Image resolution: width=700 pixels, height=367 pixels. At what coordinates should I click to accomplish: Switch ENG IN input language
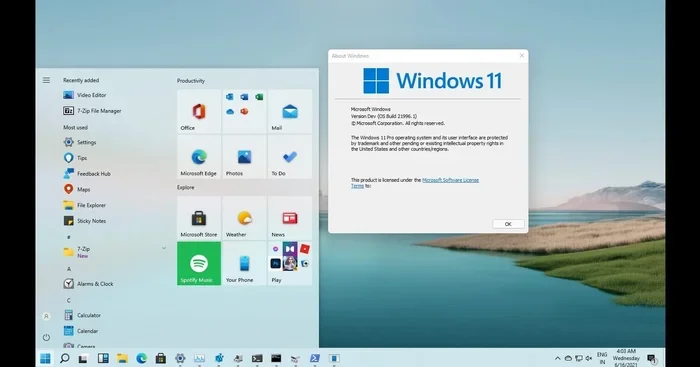[602, 358]
